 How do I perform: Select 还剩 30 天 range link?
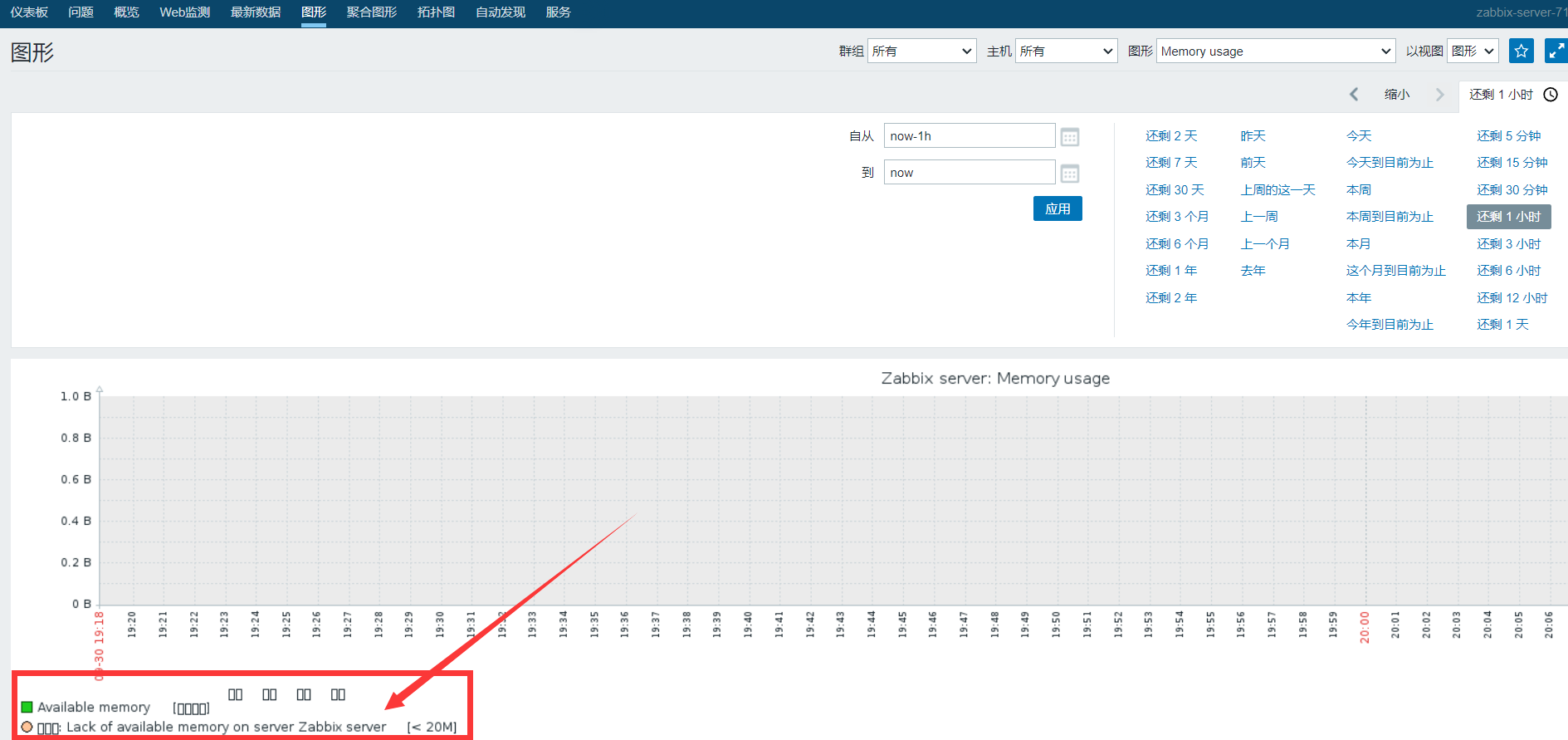coord(1175,189)
